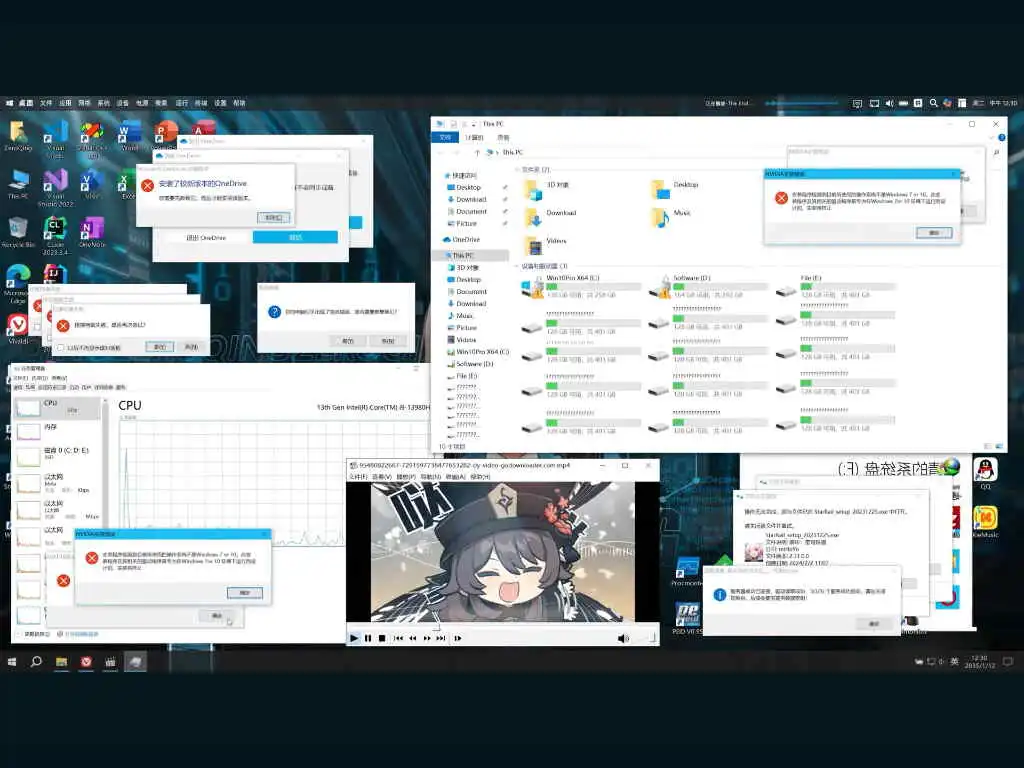The width and height of the screenshot is (1024, 768).
Task: Open the Explorer File ribbon tab
Action: pyautogui.click(x=445, y=138)
